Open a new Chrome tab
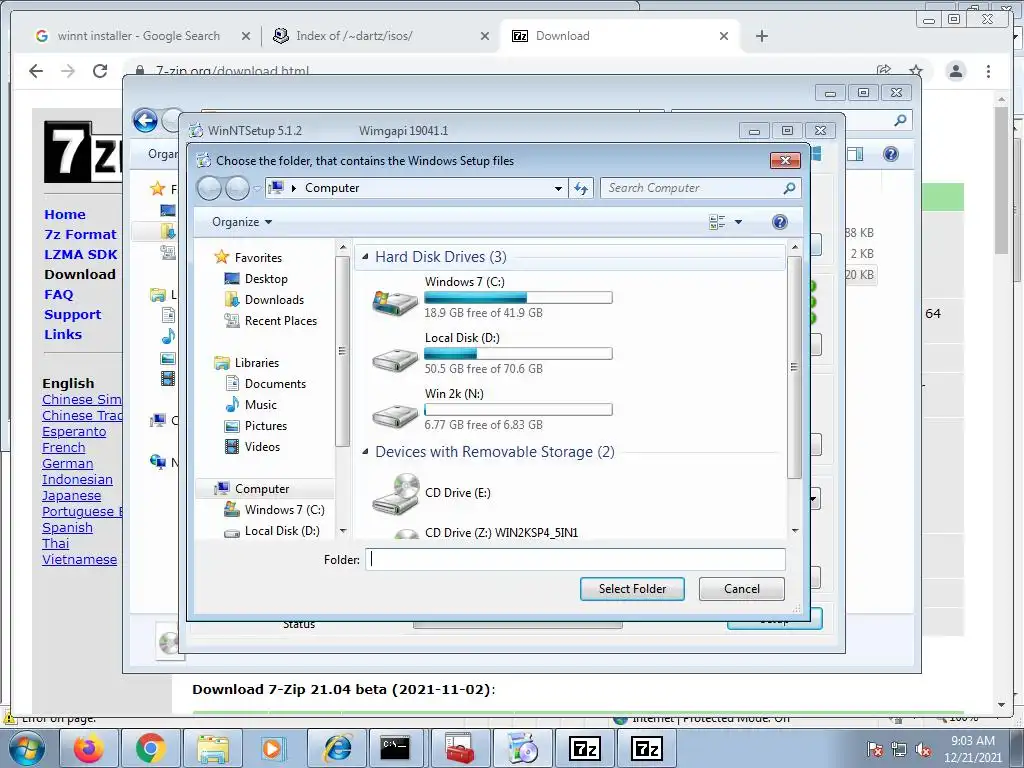The width and height of the screenshot is (1024, 768). (x=761, y=36)
